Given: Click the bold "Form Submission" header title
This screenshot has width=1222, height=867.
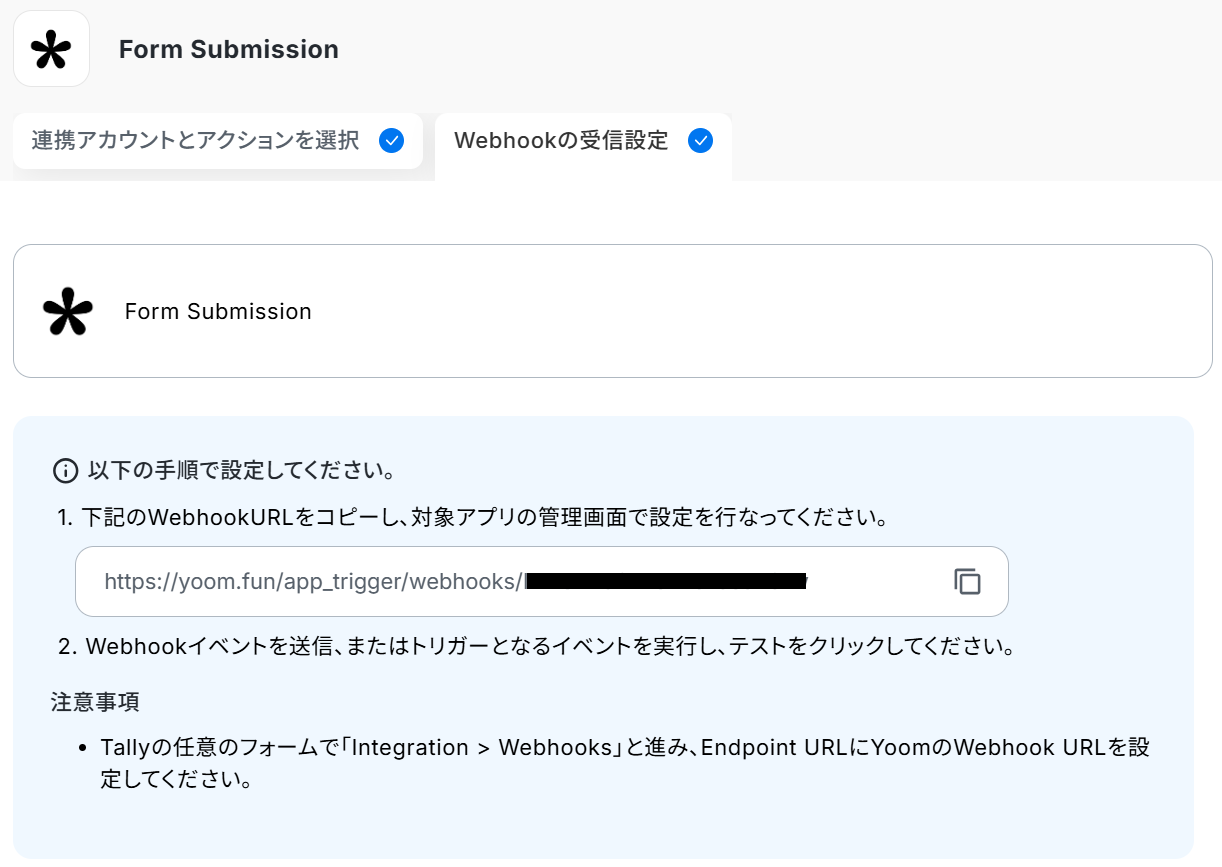Looking at the screenshot, I should [x=228, y=49].
